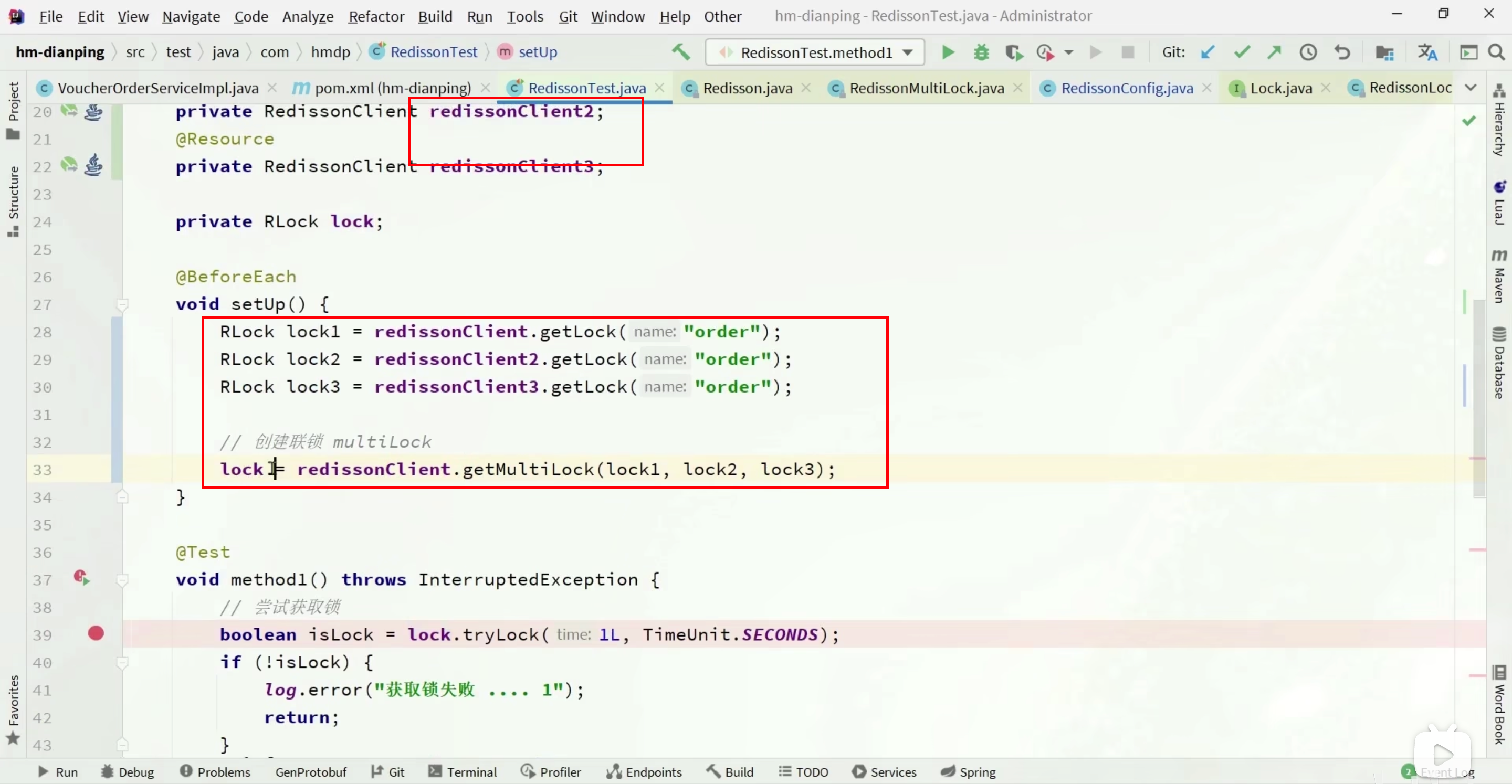This screenshot has width=1512, height=784.
Task: Click the stop process square icon
Action: [x=1128, y=52]
